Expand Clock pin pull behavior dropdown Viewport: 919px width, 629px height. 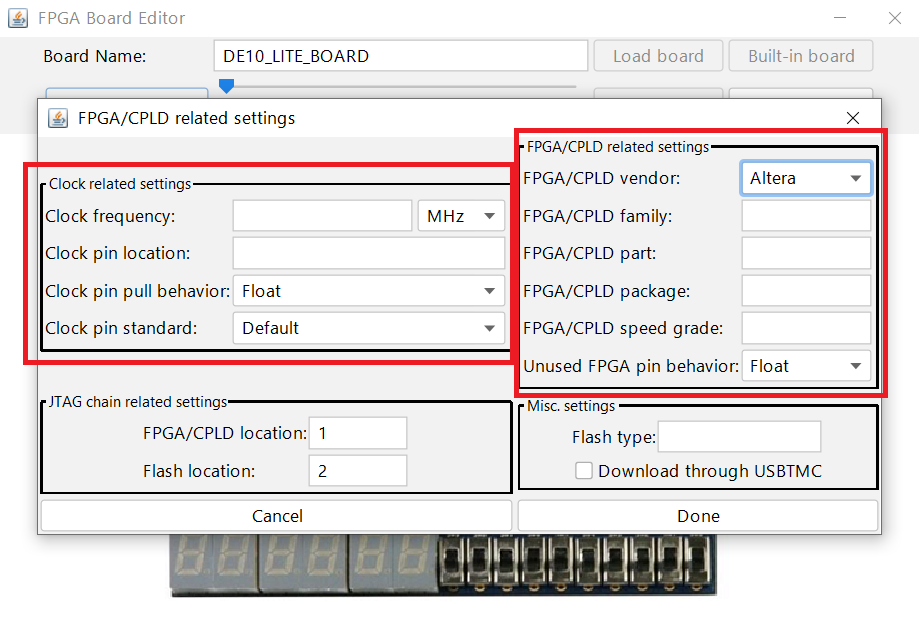pyautogui.click(x=368, y=291)
